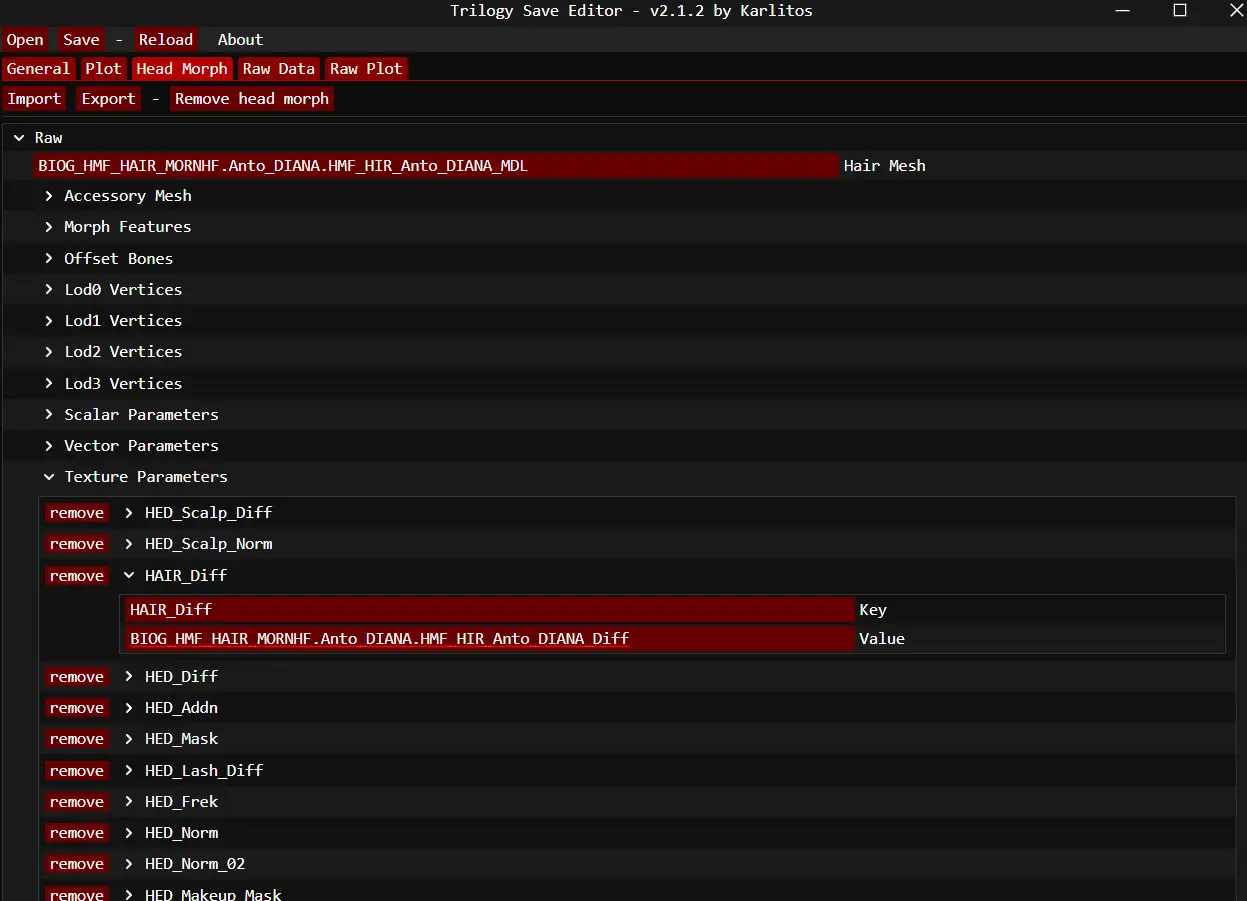This screenshot has height=901, width=1247.
Task: Expand the HED_Addn entry
Action: pyautogui.click(x=129, y=708)
